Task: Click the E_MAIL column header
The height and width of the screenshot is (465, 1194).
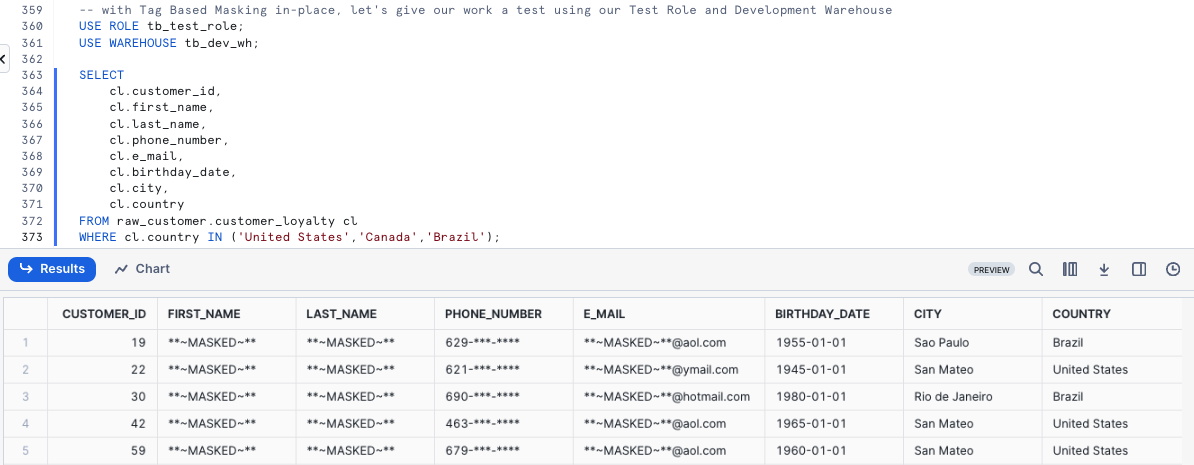Action: coord(604,314)
